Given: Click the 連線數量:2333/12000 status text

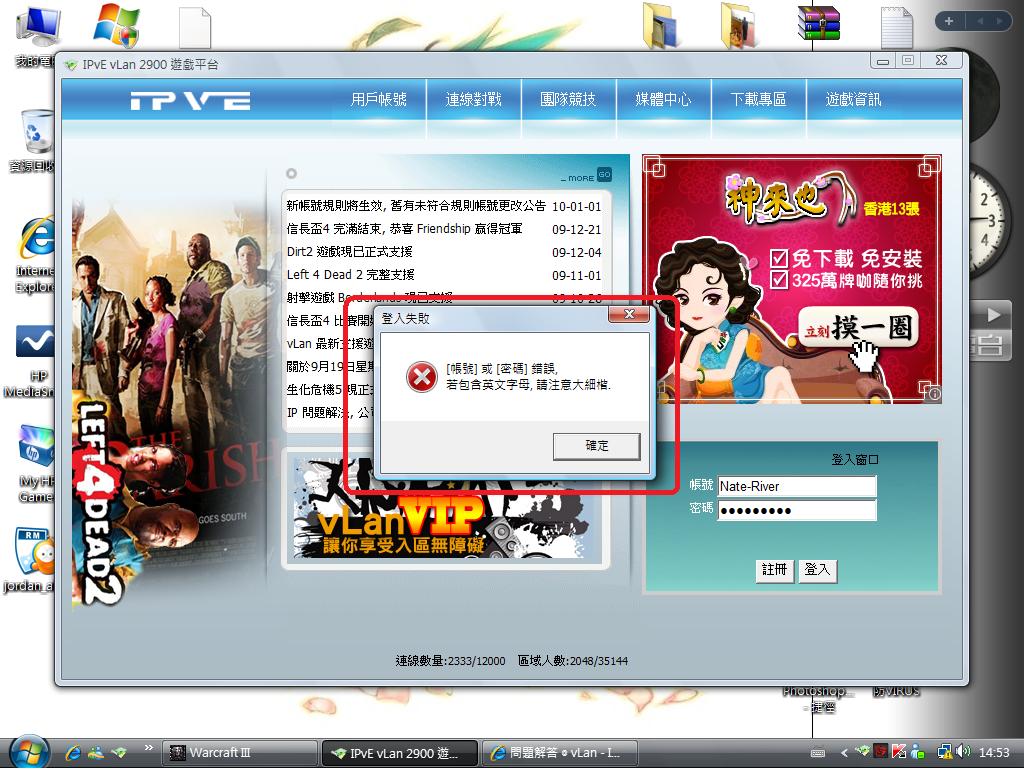Looking at the screenshot, I should (x=450, y=661).
